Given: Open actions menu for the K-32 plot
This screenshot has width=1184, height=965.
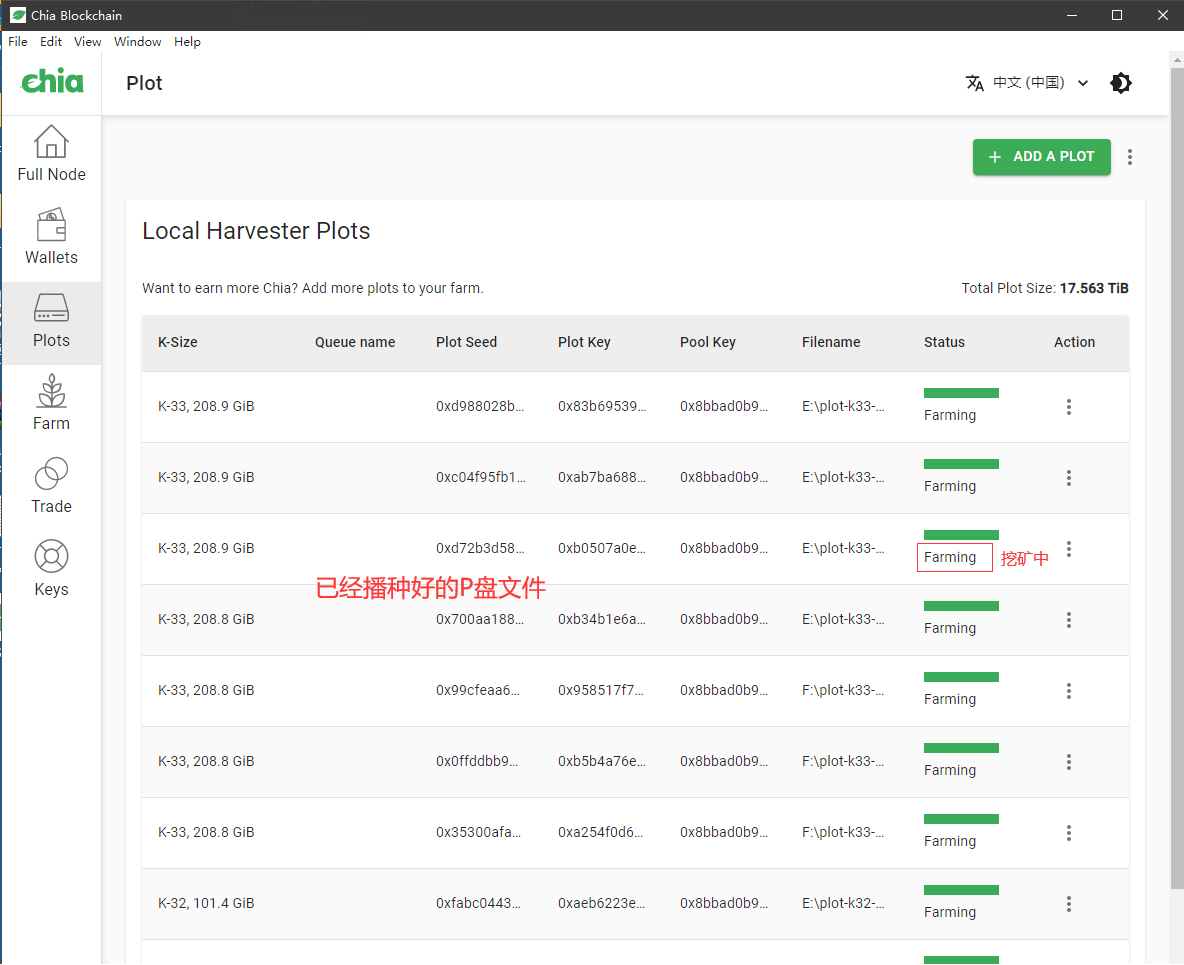Looking at the screenshot, I should pyautogui.click(x=1068, y=904).
